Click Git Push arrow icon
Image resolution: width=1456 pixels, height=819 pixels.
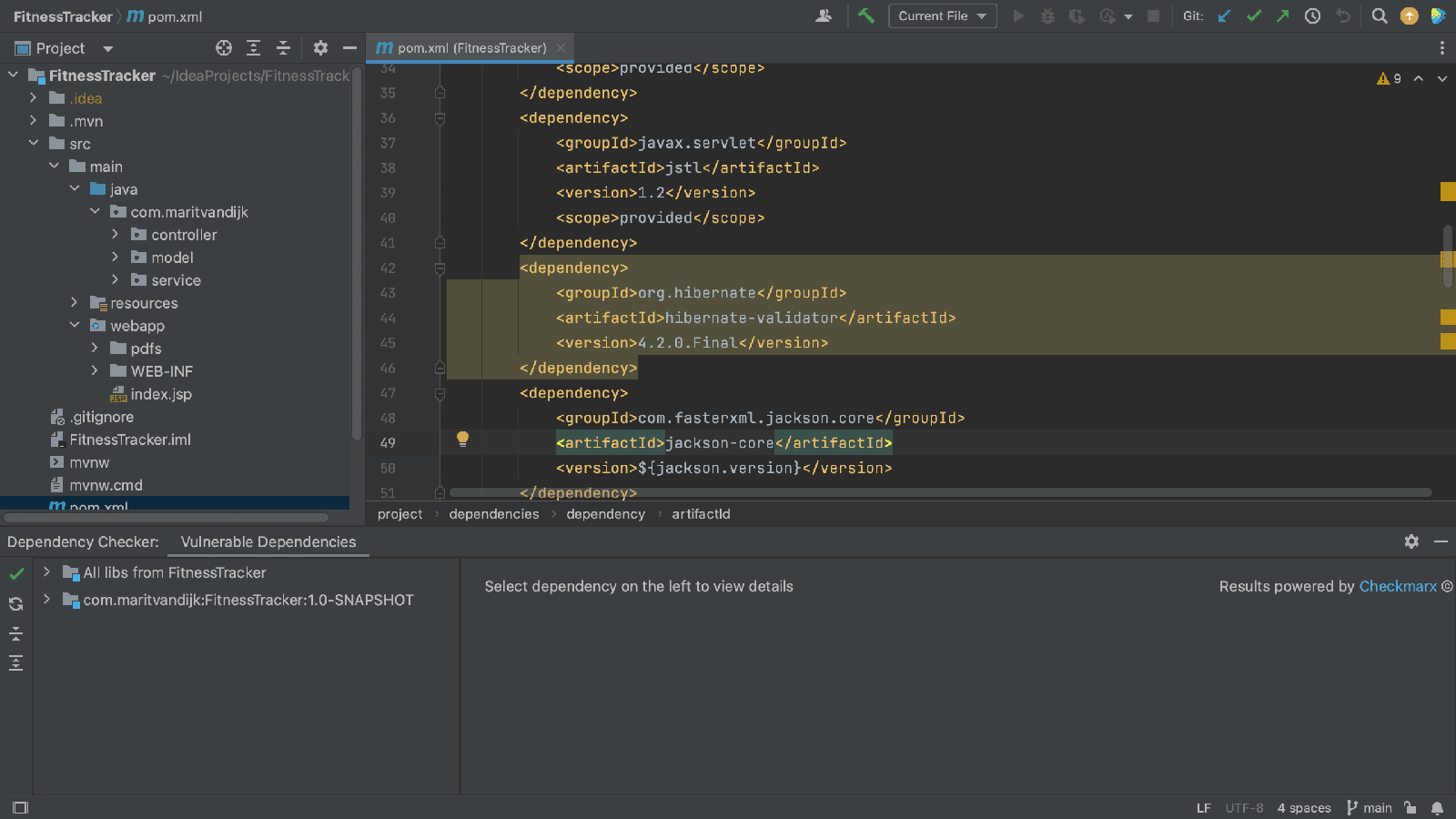coord(1283,16)
